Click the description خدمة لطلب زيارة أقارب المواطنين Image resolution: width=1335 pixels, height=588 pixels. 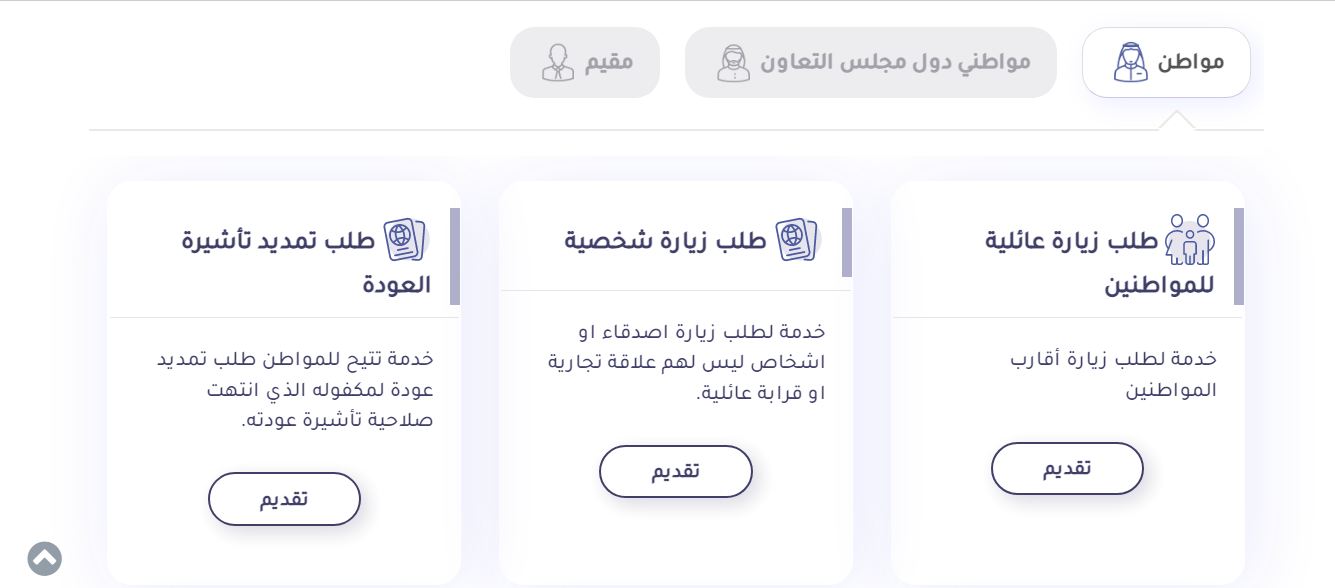click(1113, 374)
